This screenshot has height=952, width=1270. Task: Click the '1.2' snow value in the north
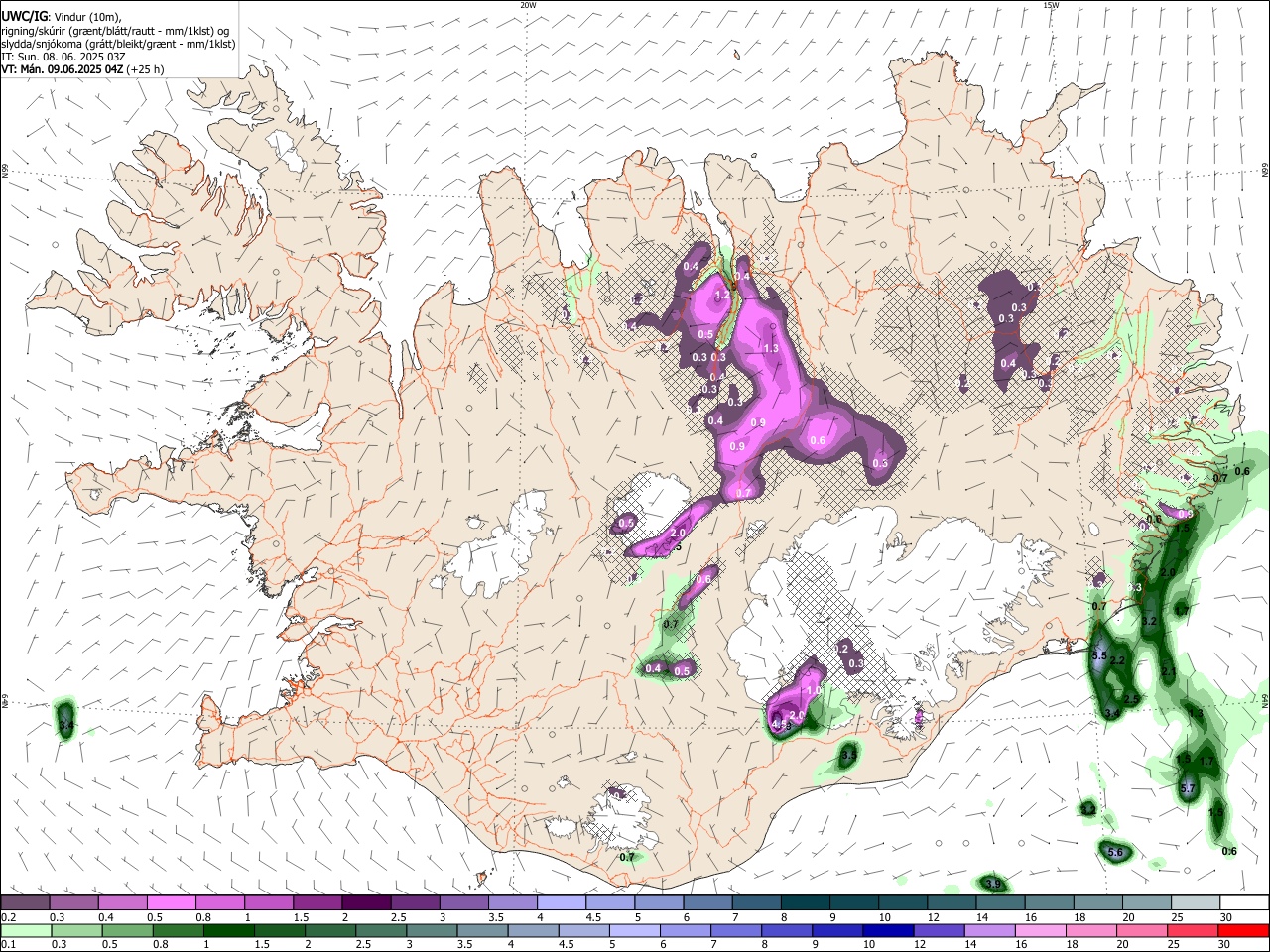pyautogui.click(x=722, y=295)
